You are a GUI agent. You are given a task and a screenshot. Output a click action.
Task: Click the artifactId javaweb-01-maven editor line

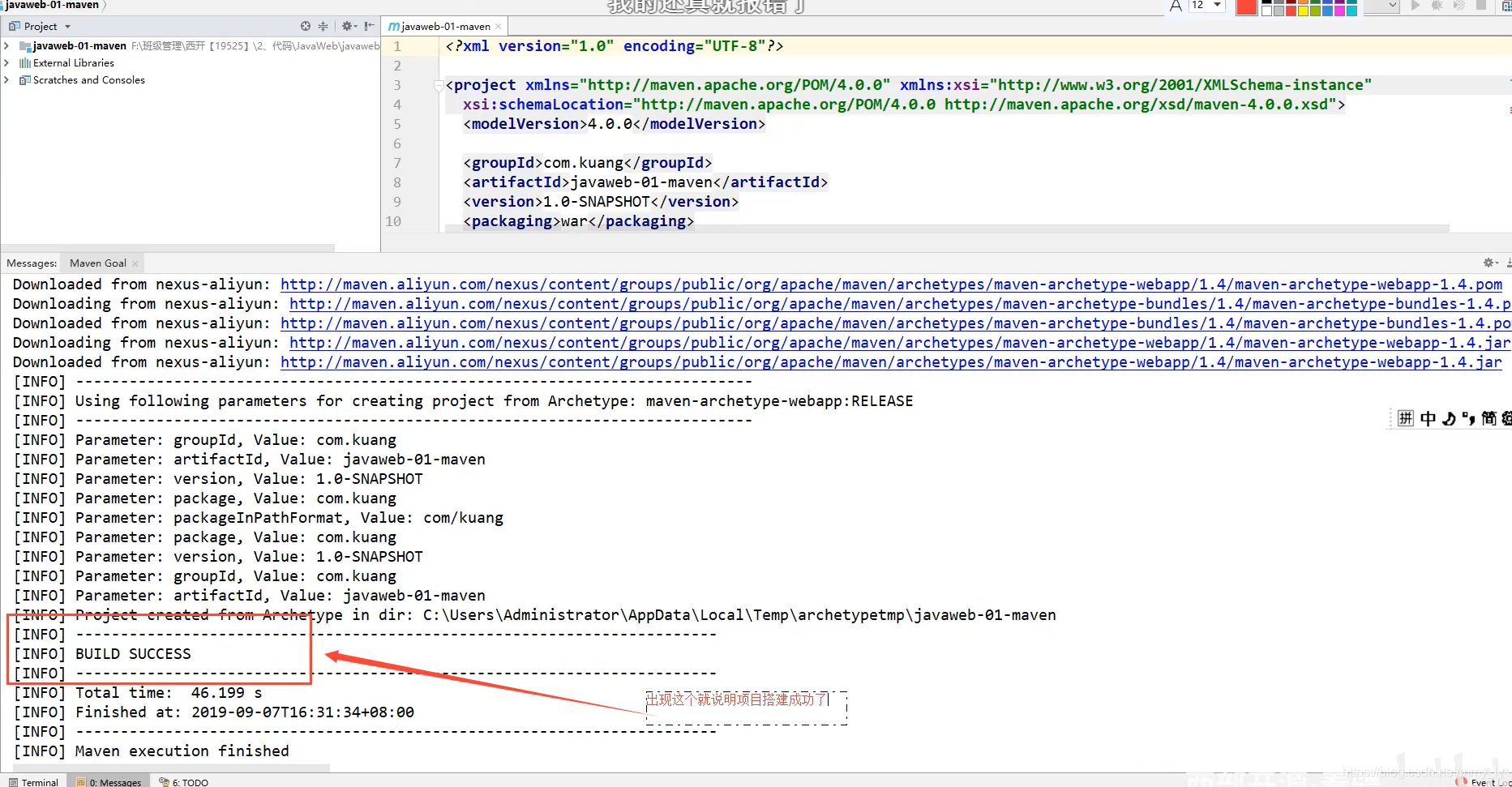tap(645, 182)
